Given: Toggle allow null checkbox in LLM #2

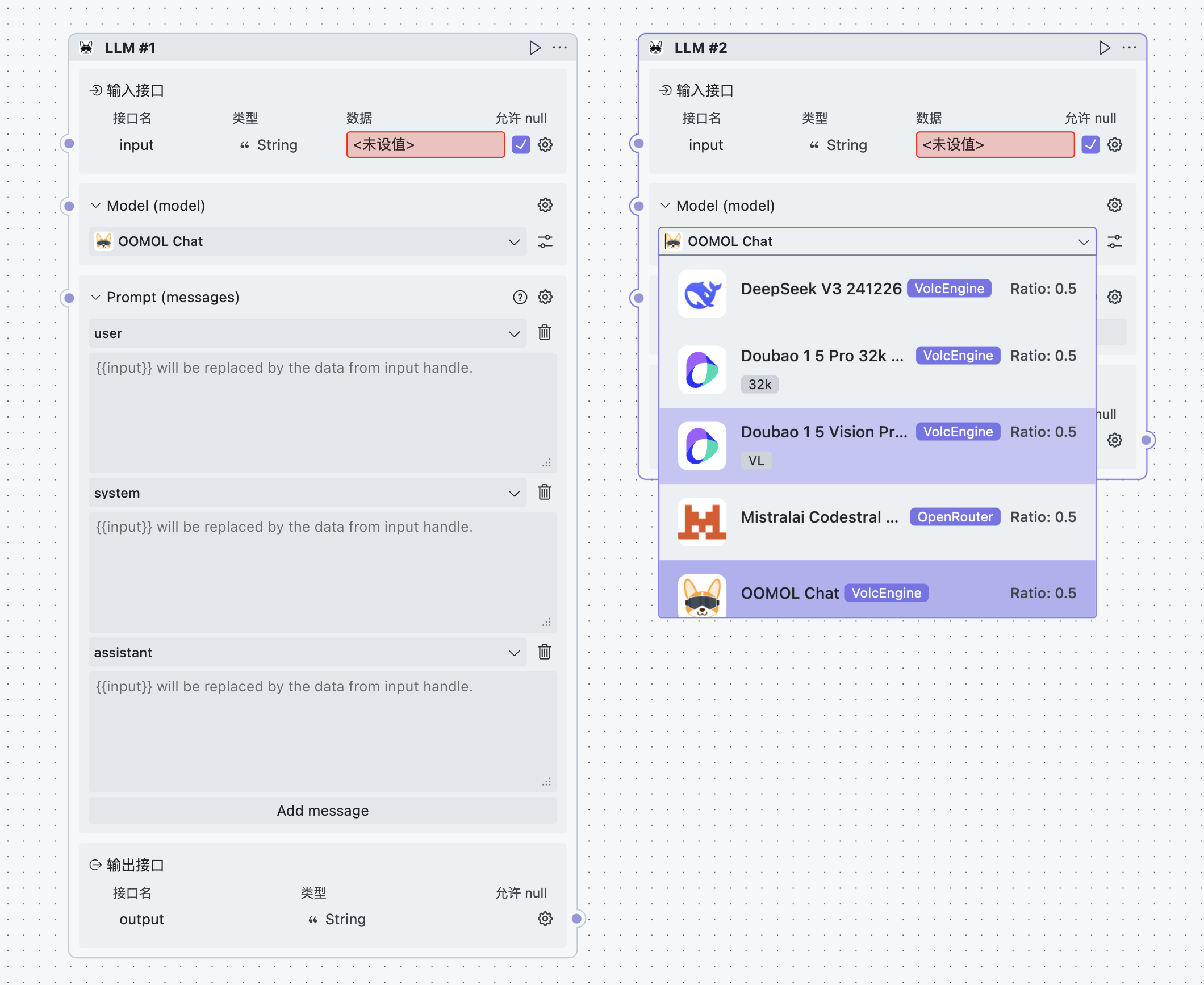Looking at the screenshot, I should (x=1090, y=145).
